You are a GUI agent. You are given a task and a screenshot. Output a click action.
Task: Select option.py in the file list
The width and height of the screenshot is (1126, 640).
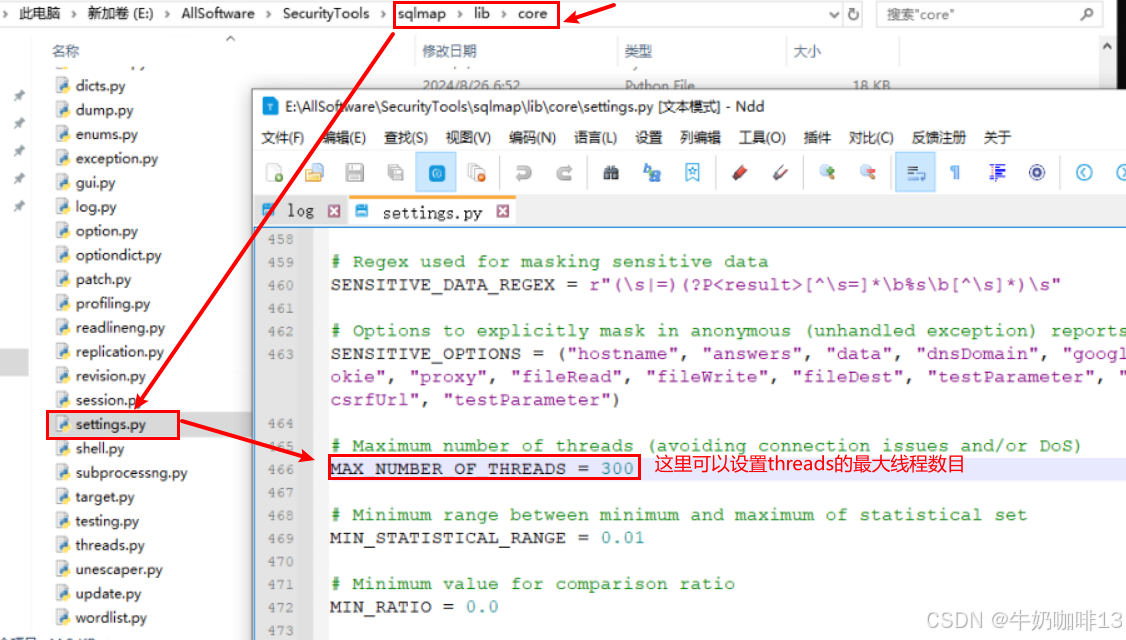[106, 231]
